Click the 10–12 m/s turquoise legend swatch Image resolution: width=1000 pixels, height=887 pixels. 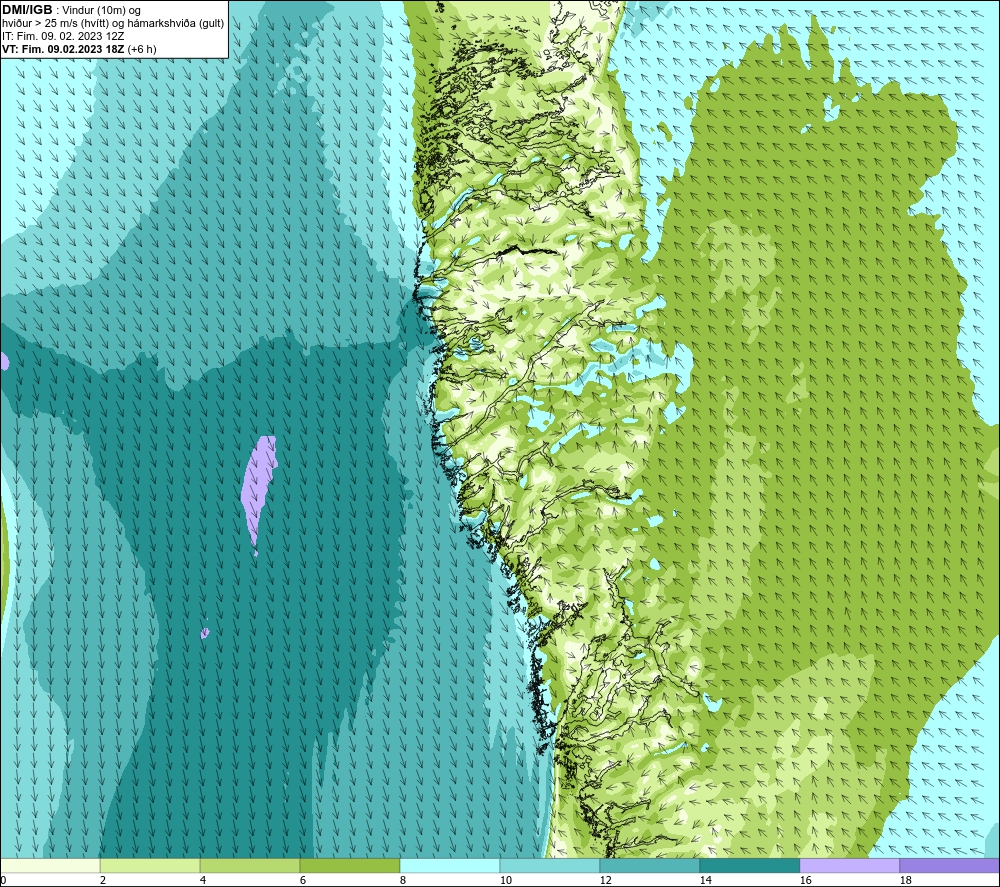tap(550, 865)
